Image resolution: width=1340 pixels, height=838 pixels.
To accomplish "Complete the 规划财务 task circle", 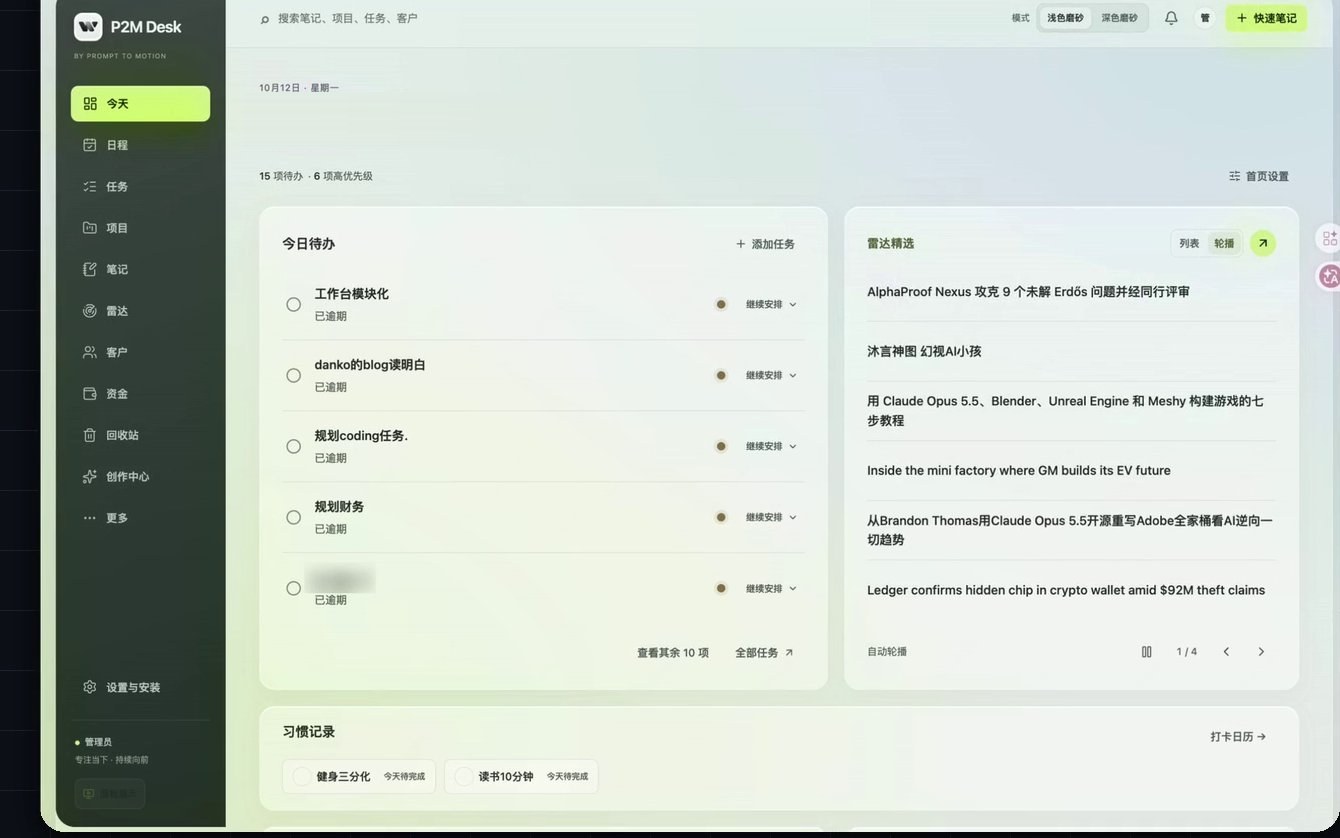I will click(x=293, y=518).
